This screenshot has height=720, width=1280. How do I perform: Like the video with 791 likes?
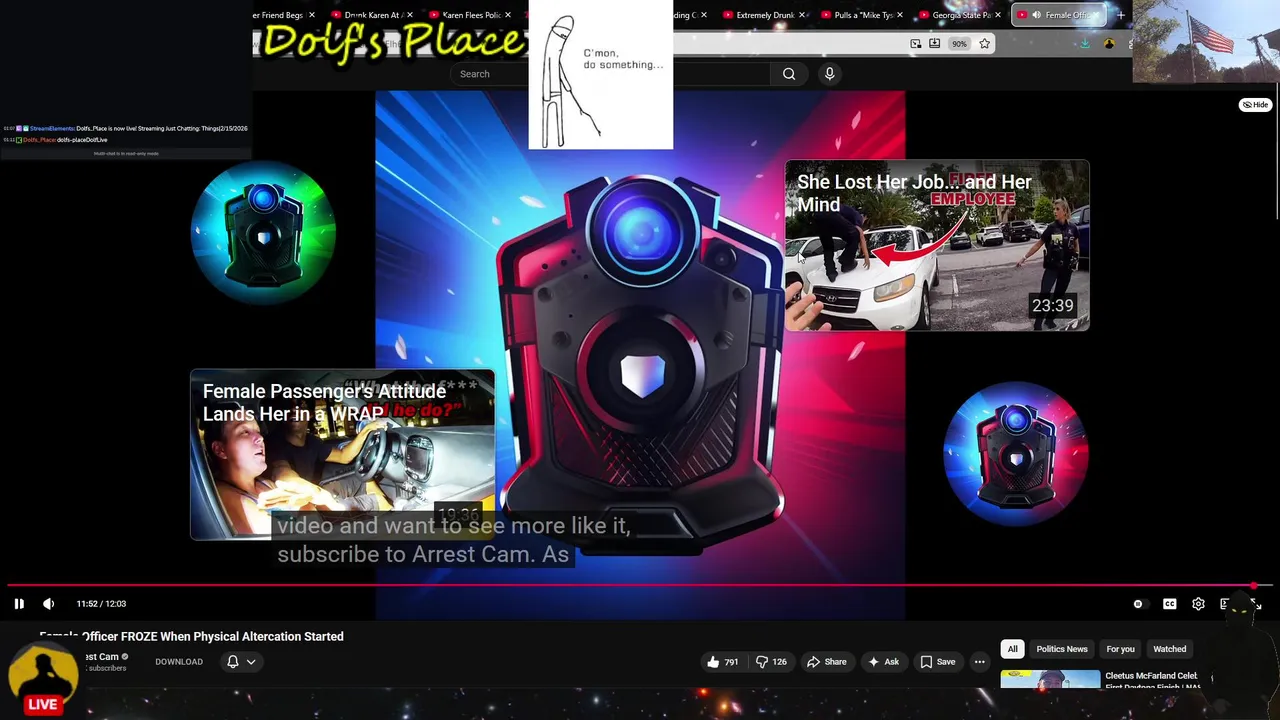point(723,662)
